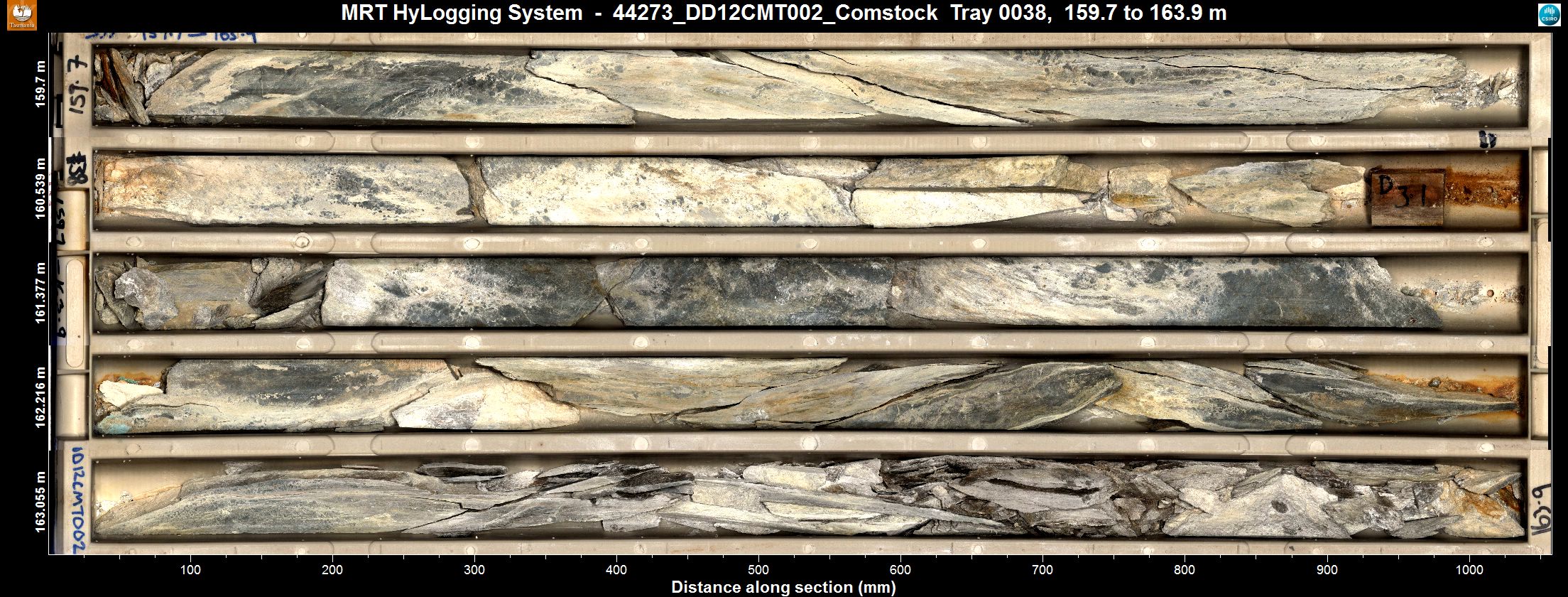Click the Tasmania logo in top-left corner

tap(21, 16)
